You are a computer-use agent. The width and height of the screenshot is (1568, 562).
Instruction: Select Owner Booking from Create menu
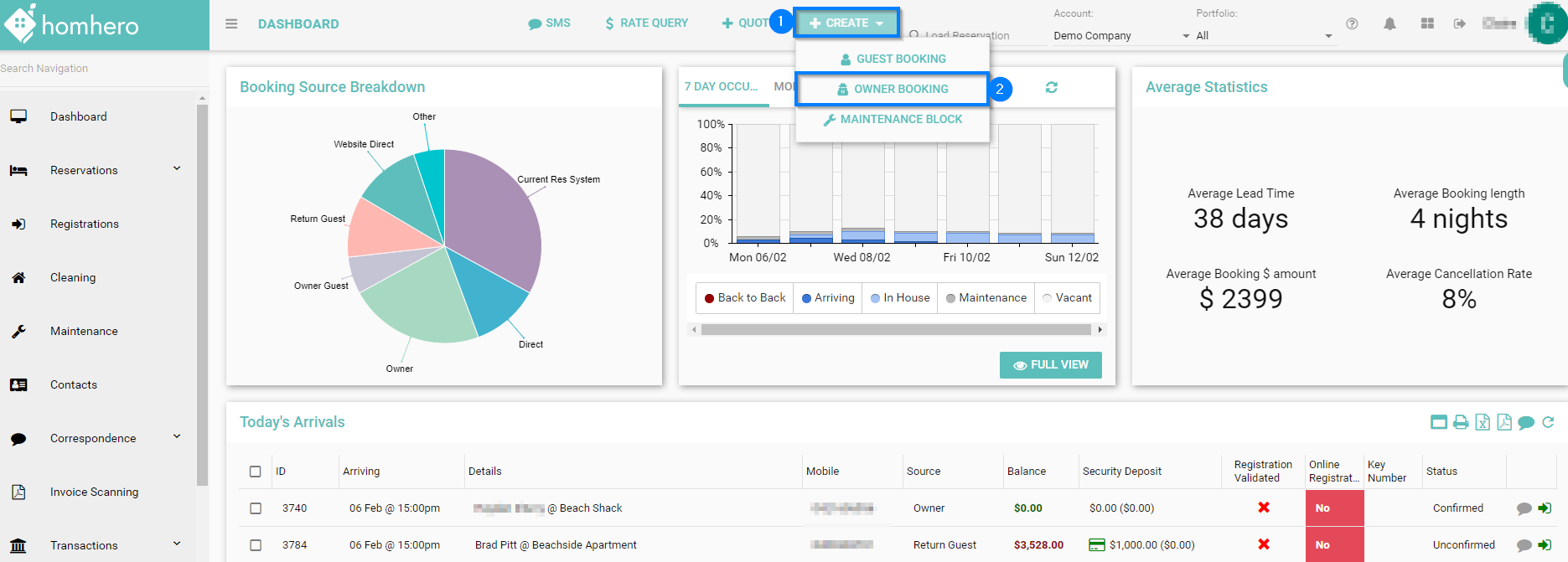click(893, 89)
